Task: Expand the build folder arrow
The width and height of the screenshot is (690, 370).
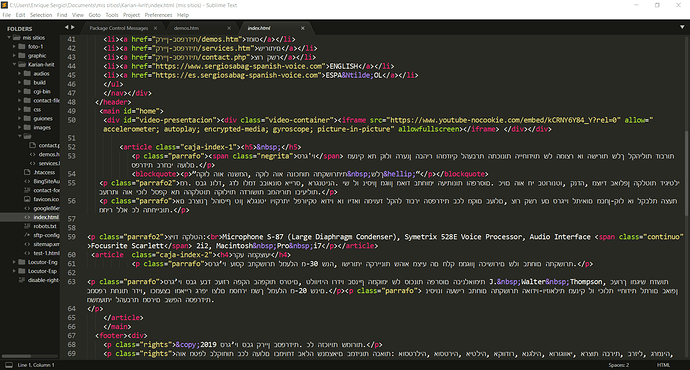Action: click(19, 82)
